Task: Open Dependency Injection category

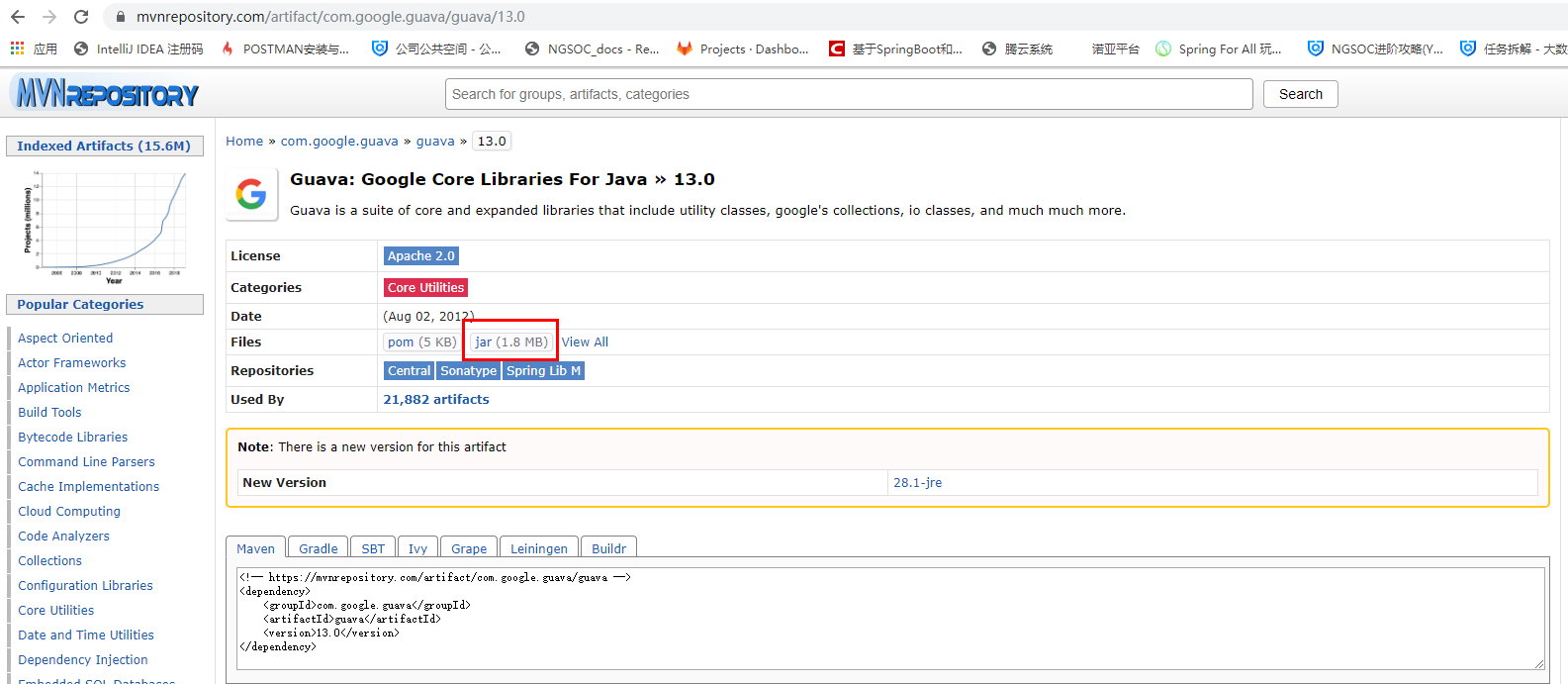Action: (x=83, y=659)
